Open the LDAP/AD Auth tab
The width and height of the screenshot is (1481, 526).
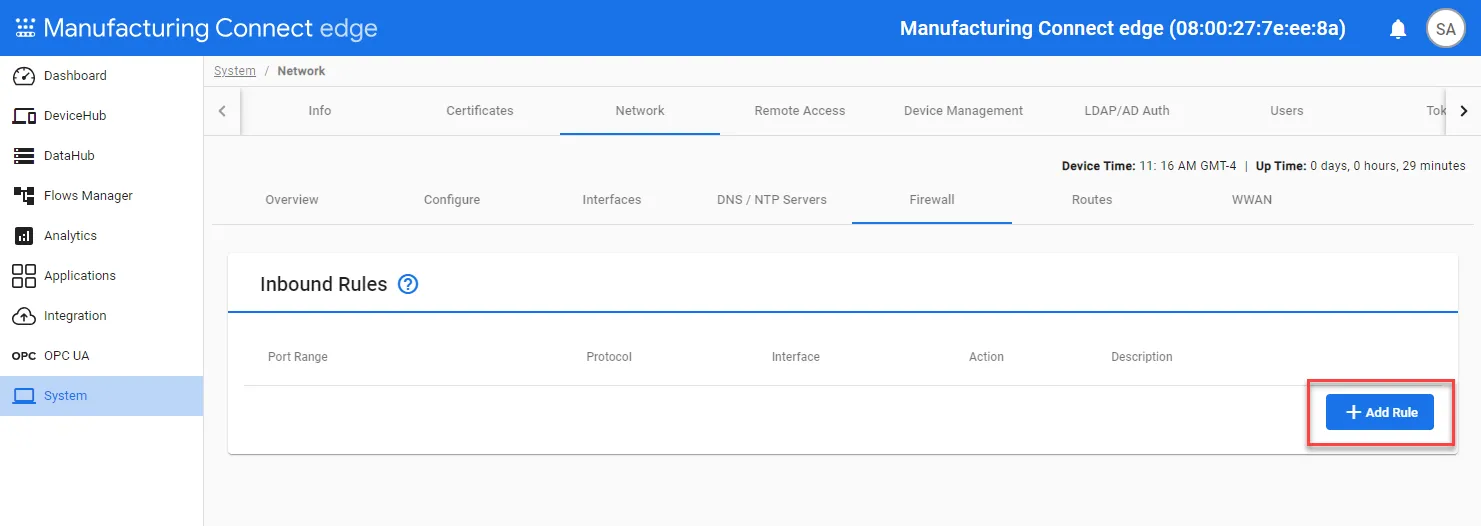(1127, 111)
